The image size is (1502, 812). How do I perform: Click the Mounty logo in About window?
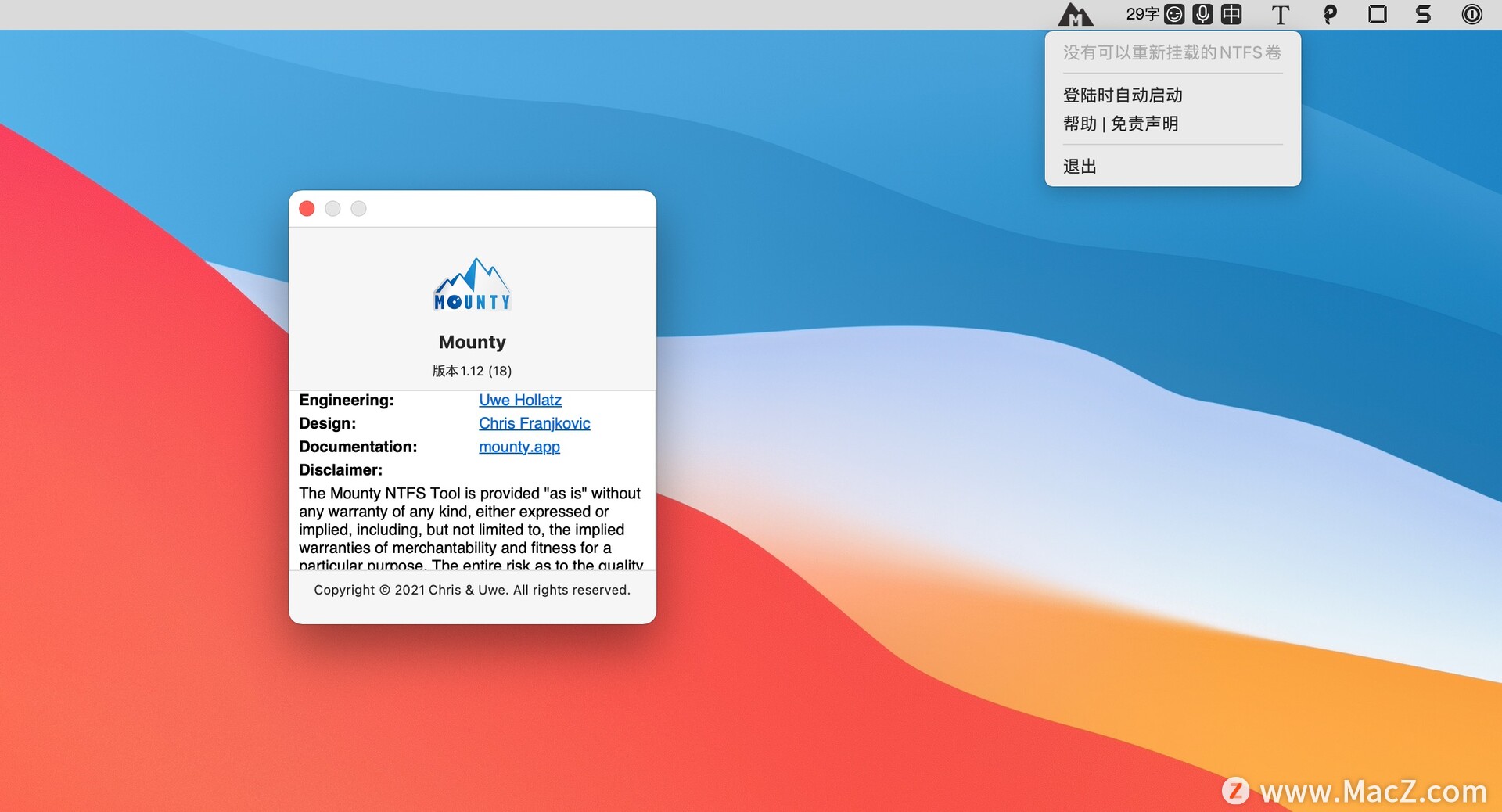473,285
